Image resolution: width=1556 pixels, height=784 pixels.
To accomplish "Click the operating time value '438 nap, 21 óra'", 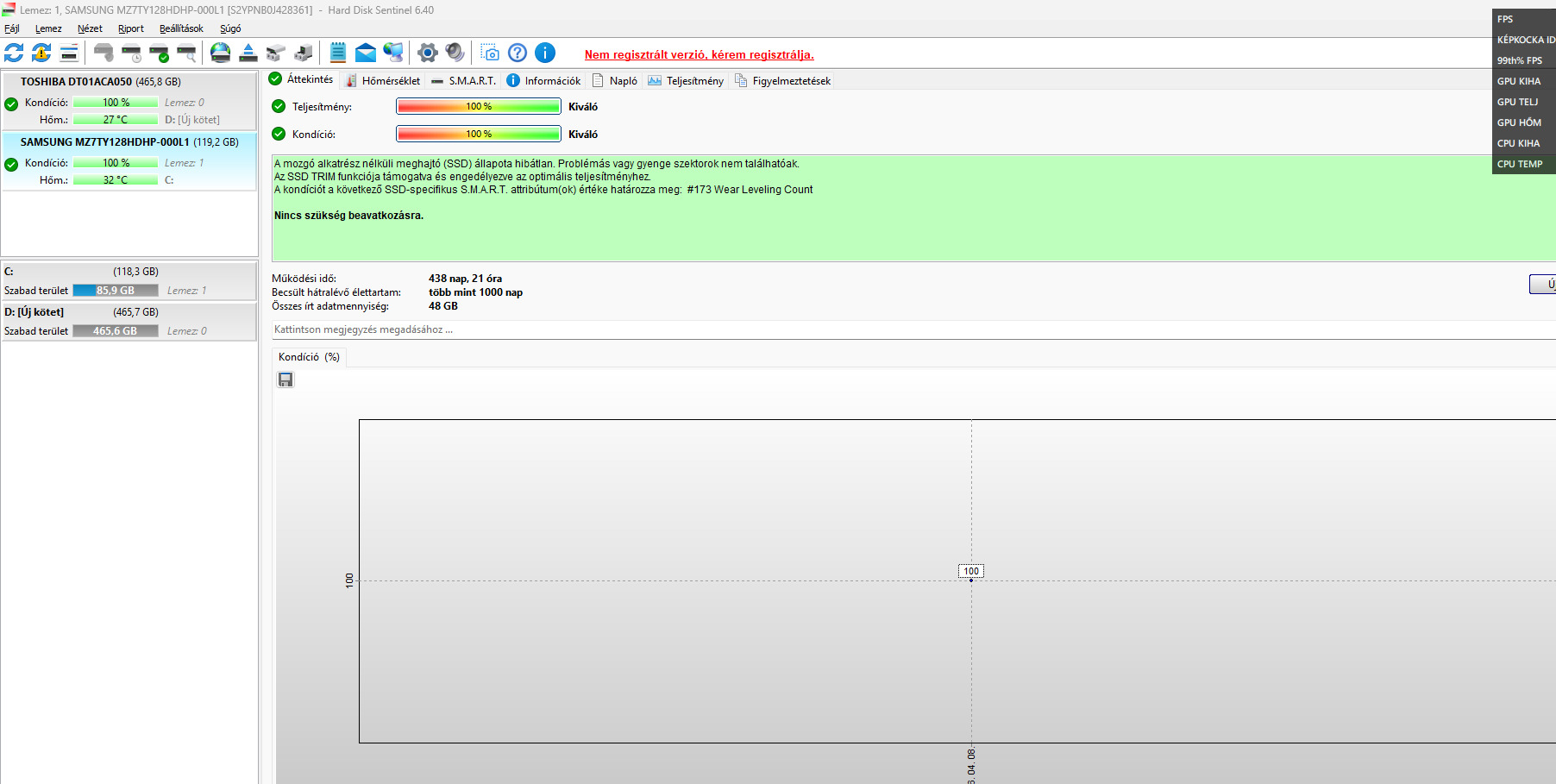I will click(465, 279).
